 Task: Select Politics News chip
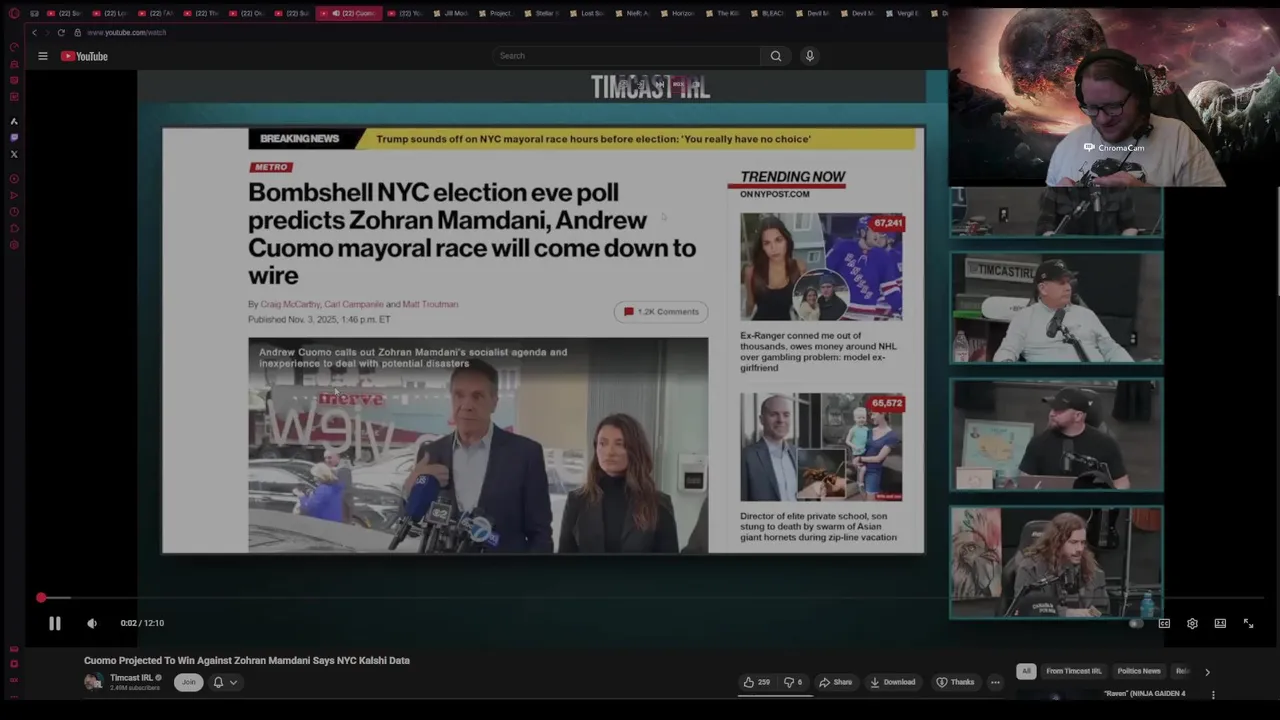1139,671
